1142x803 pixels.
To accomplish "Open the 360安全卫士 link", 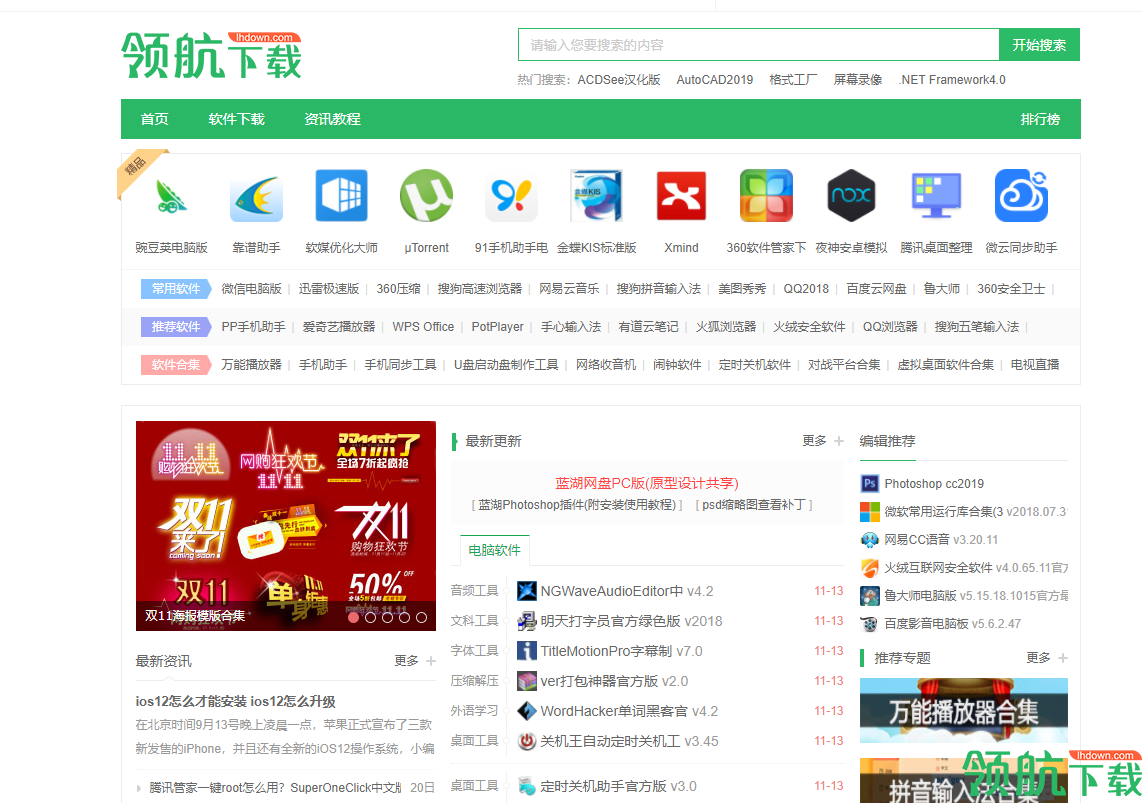I will coord(1011,289).
